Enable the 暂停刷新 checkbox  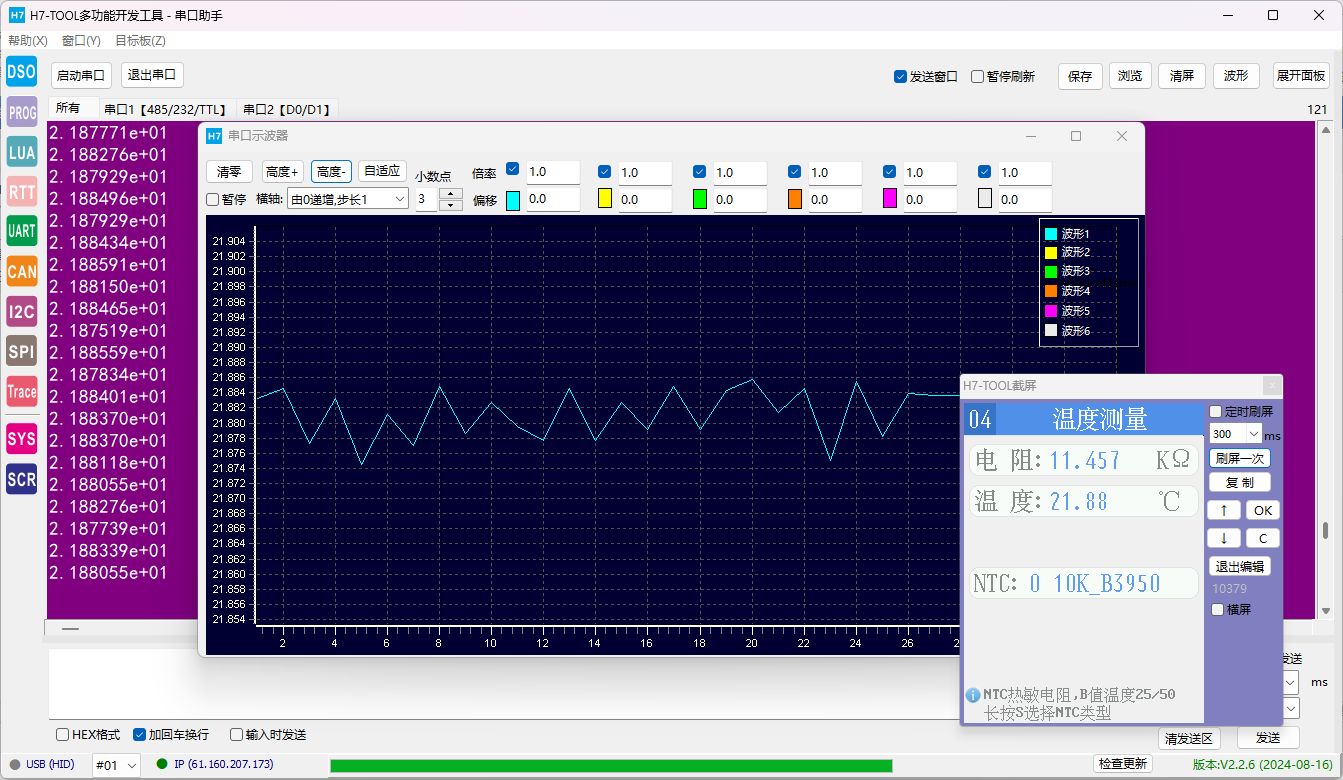[978, 76]
